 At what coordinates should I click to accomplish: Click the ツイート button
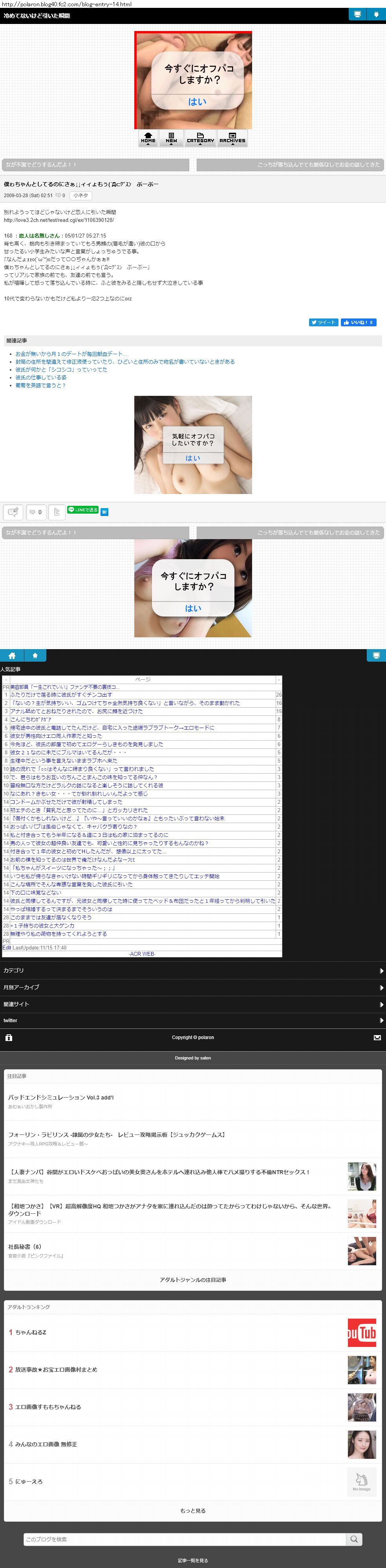(x=323, y=323)
